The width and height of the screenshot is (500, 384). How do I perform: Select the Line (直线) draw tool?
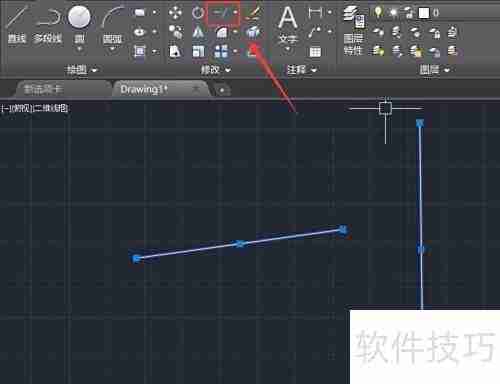coord(17,23)
